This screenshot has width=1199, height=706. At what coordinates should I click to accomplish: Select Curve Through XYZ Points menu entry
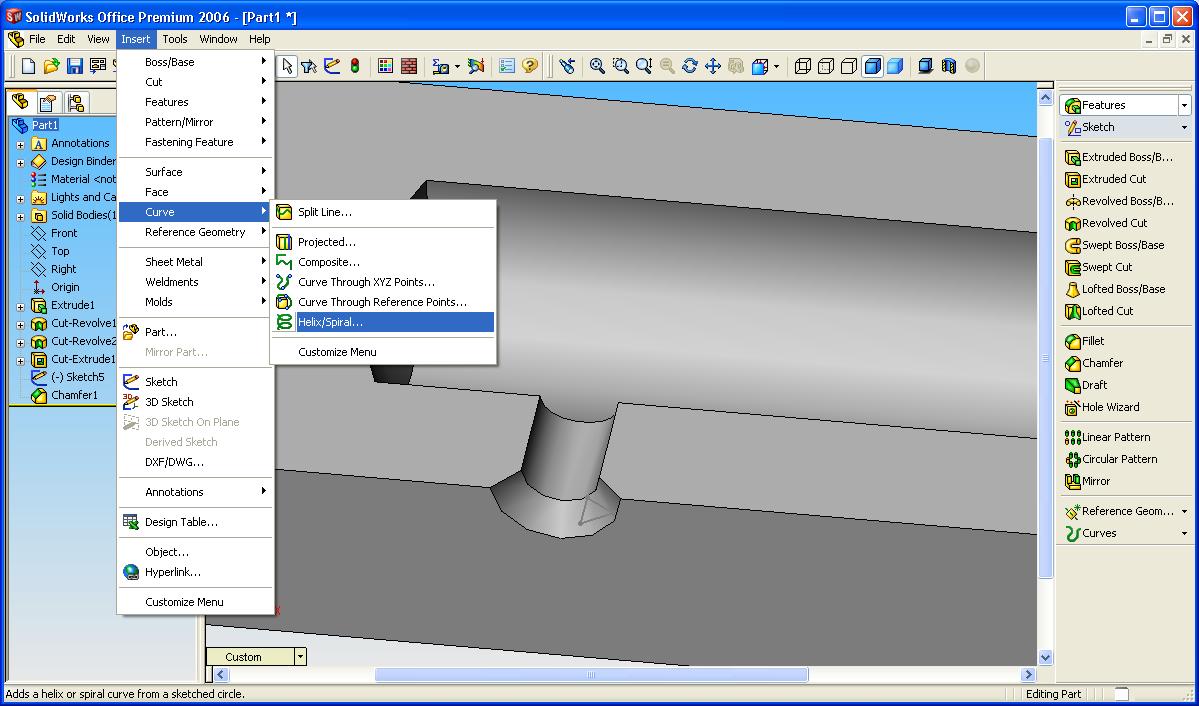(383, 281)
